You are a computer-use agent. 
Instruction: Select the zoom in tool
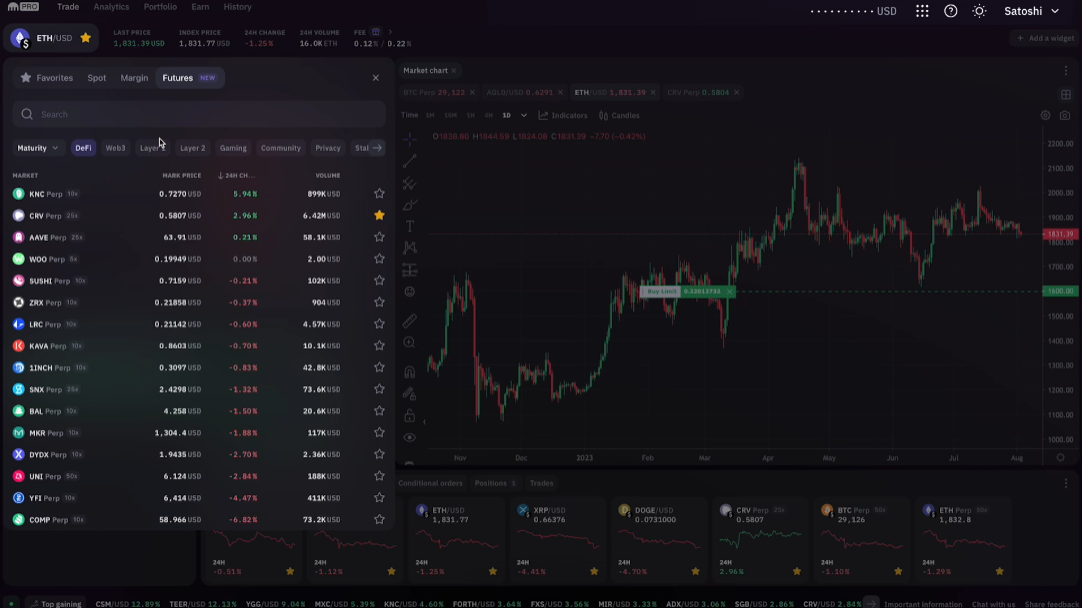[410, 343]
